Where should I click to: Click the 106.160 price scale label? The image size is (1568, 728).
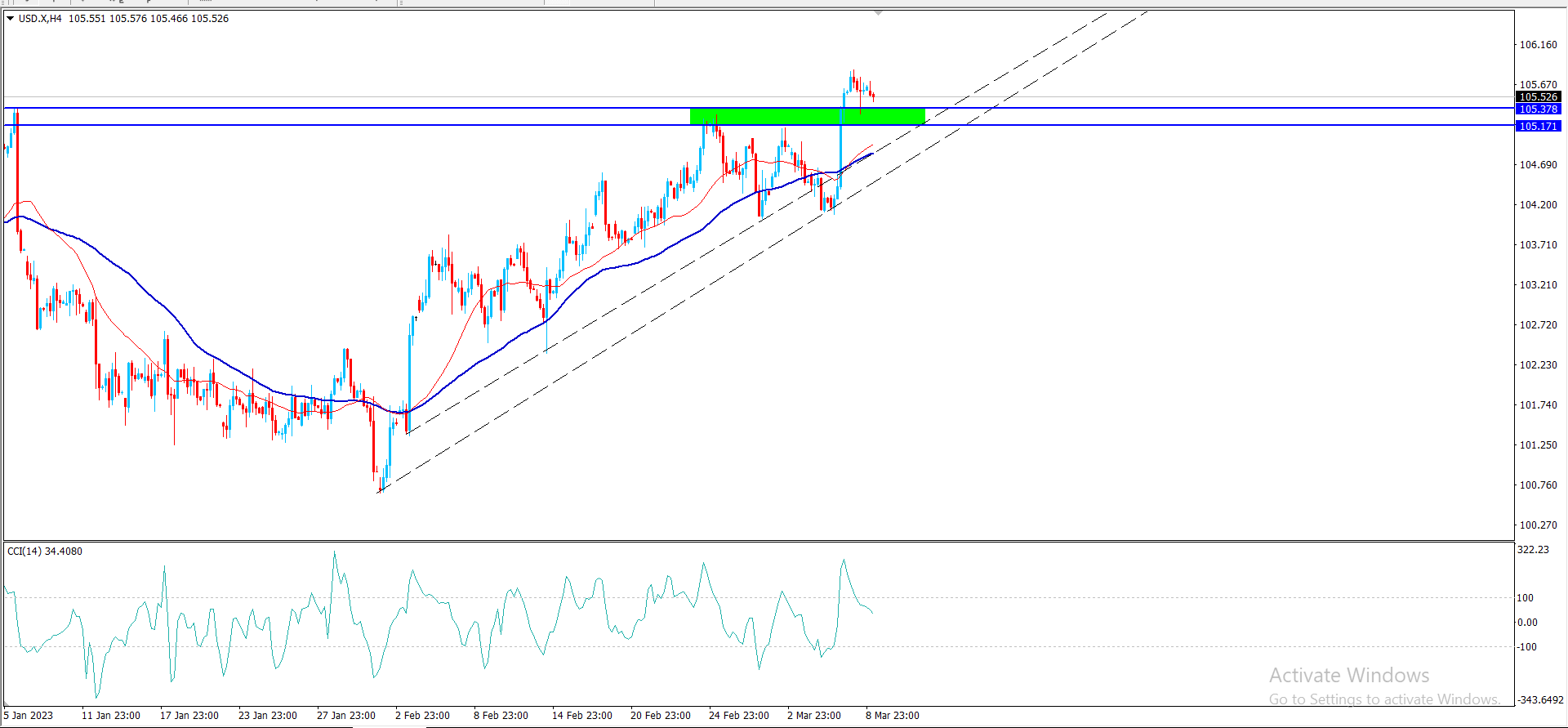coord(1538,45)
